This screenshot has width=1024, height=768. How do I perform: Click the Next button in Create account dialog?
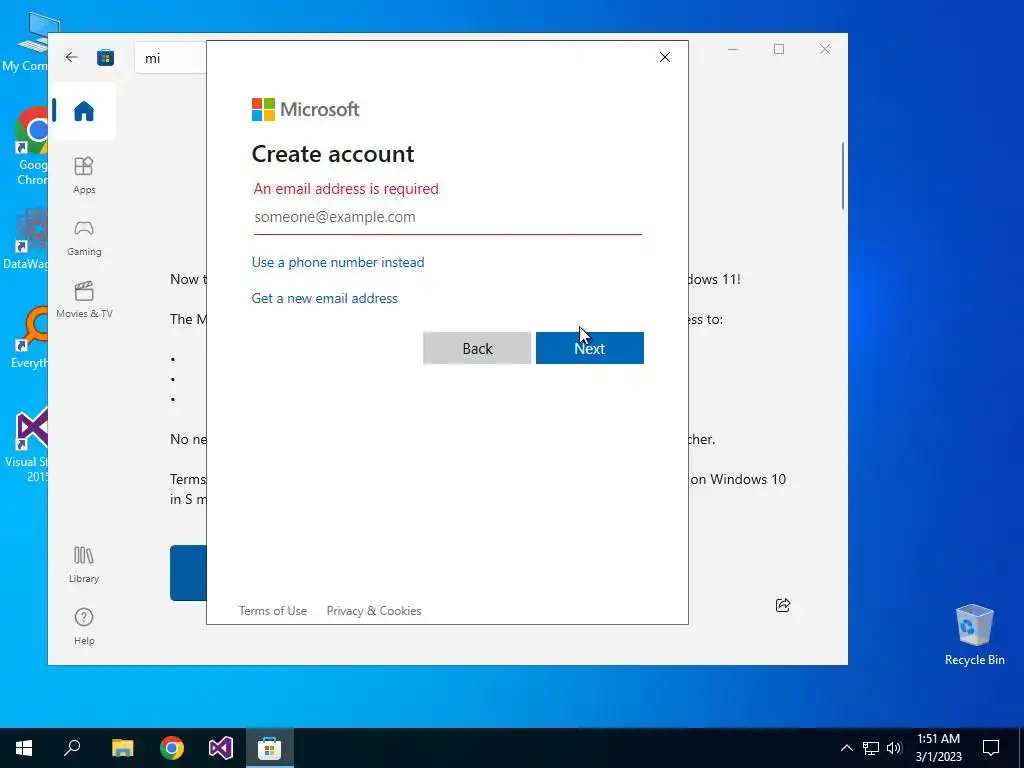tap(590, 348)
